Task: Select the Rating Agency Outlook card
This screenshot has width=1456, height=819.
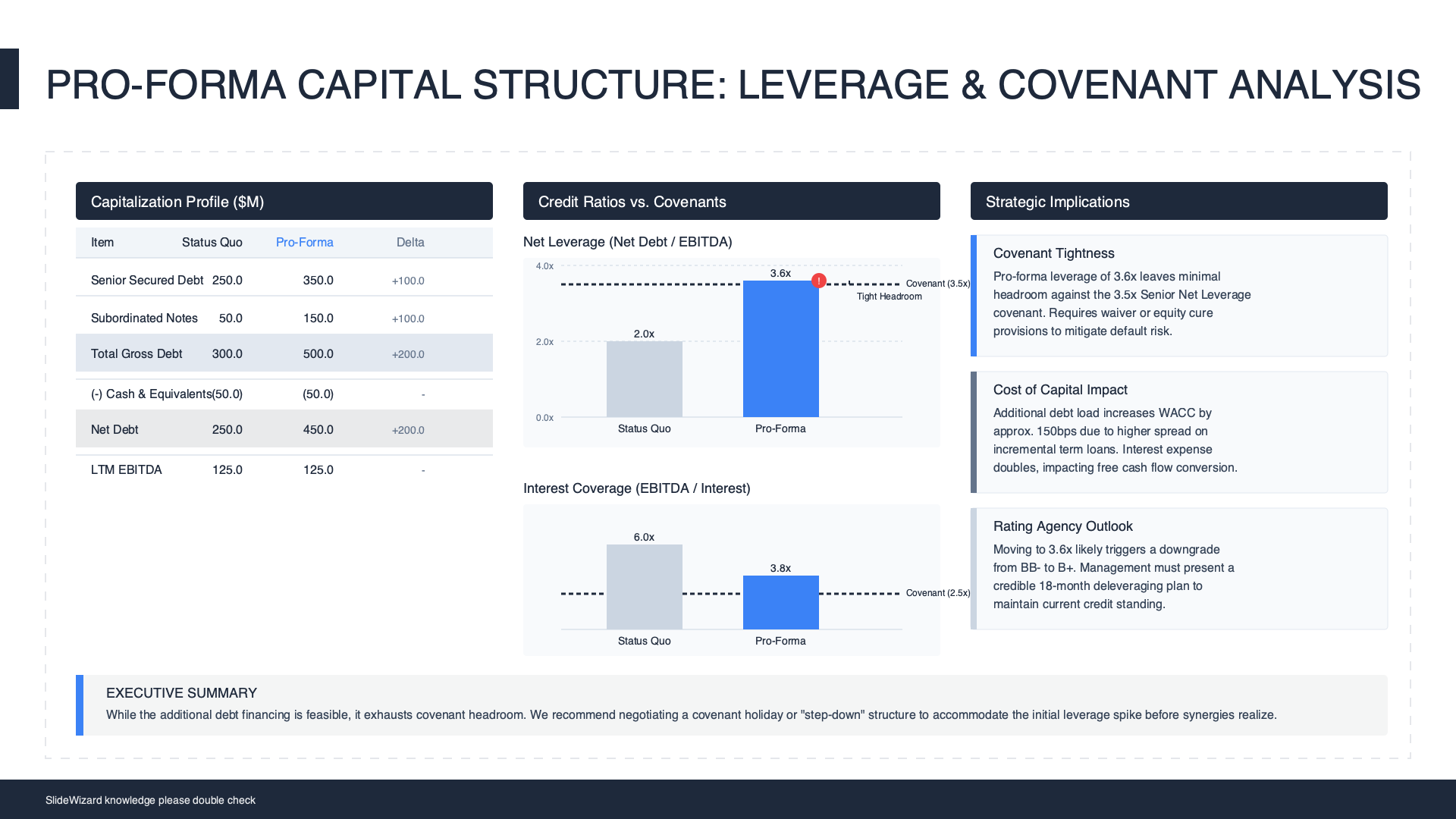Action: coord(1178,569)
